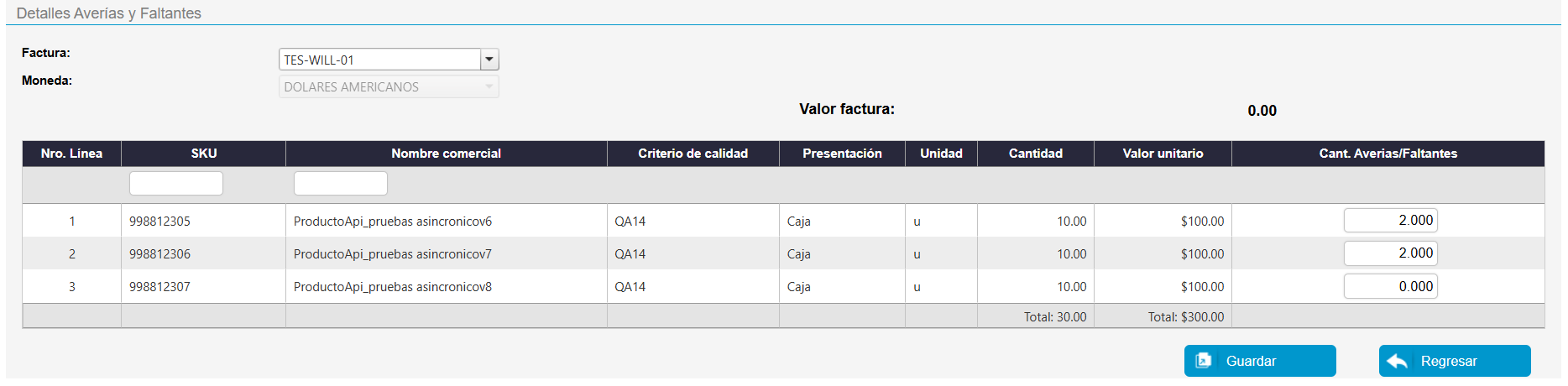
Task: Focus the Nombre comercial filter field
Action: click(340, 183)
